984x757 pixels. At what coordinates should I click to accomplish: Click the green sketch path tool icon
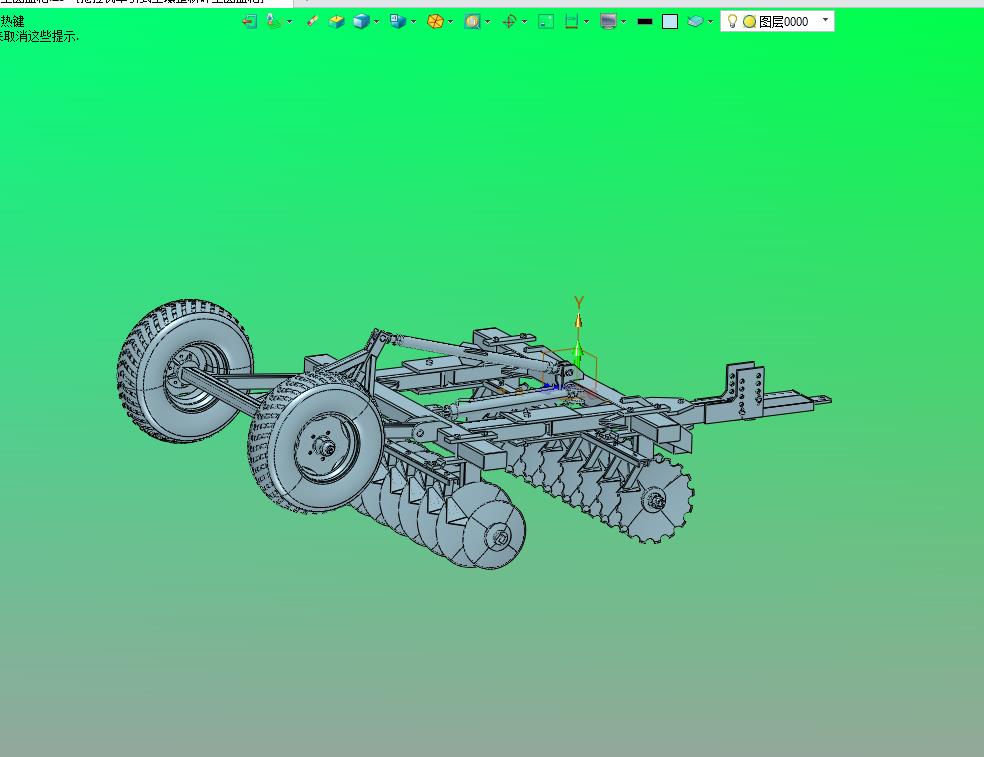tap(273, 21)
